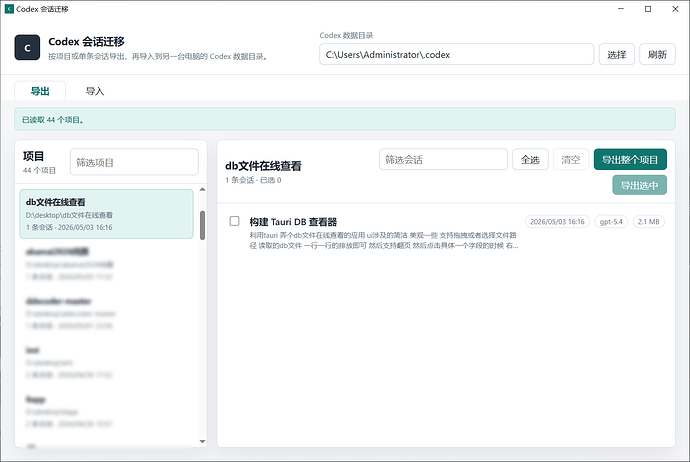
Task: Focus the 筛选会话 filter field
Action: [443, 160]
